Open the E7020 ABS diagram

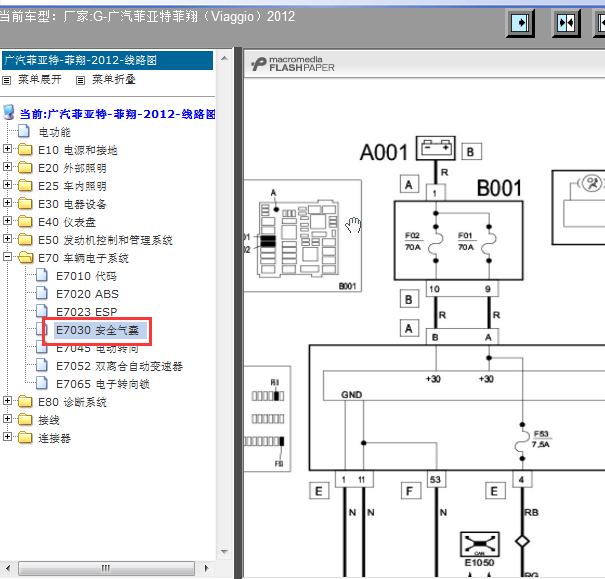click(x=87, y=294)
